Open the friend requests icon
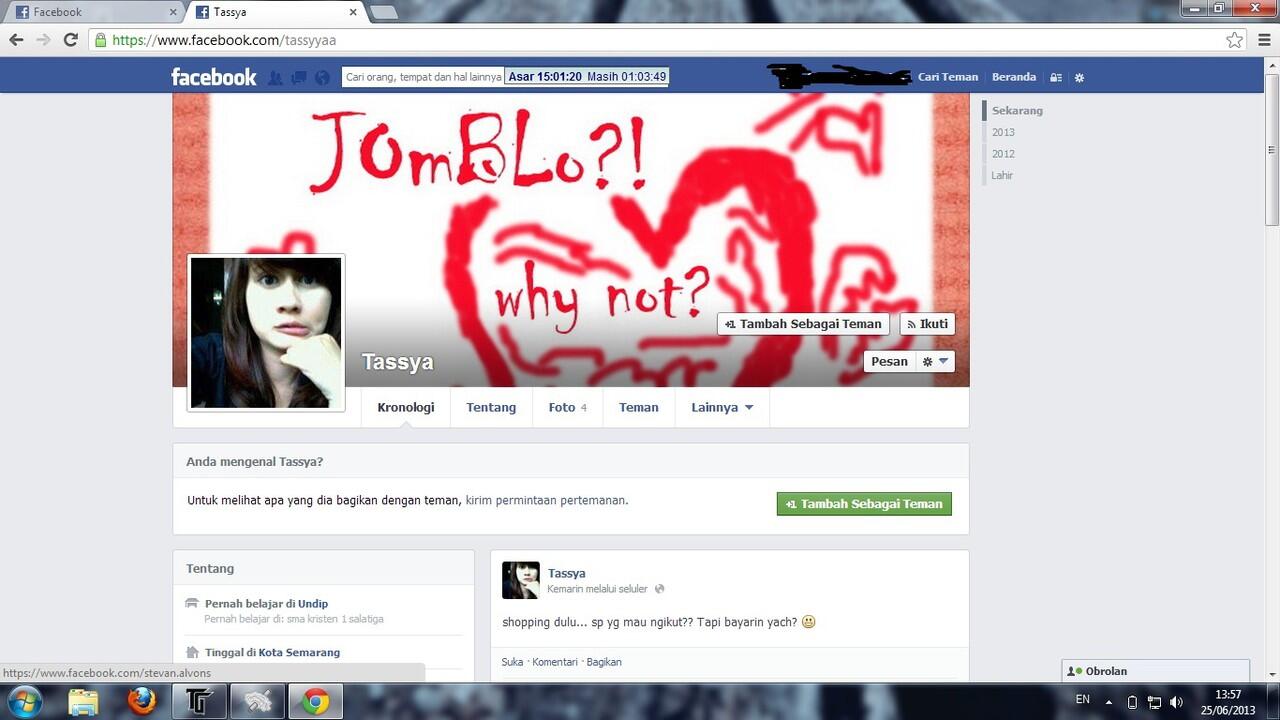The width and height of the screenshot is (1280, 720). [x=275, y=77]
